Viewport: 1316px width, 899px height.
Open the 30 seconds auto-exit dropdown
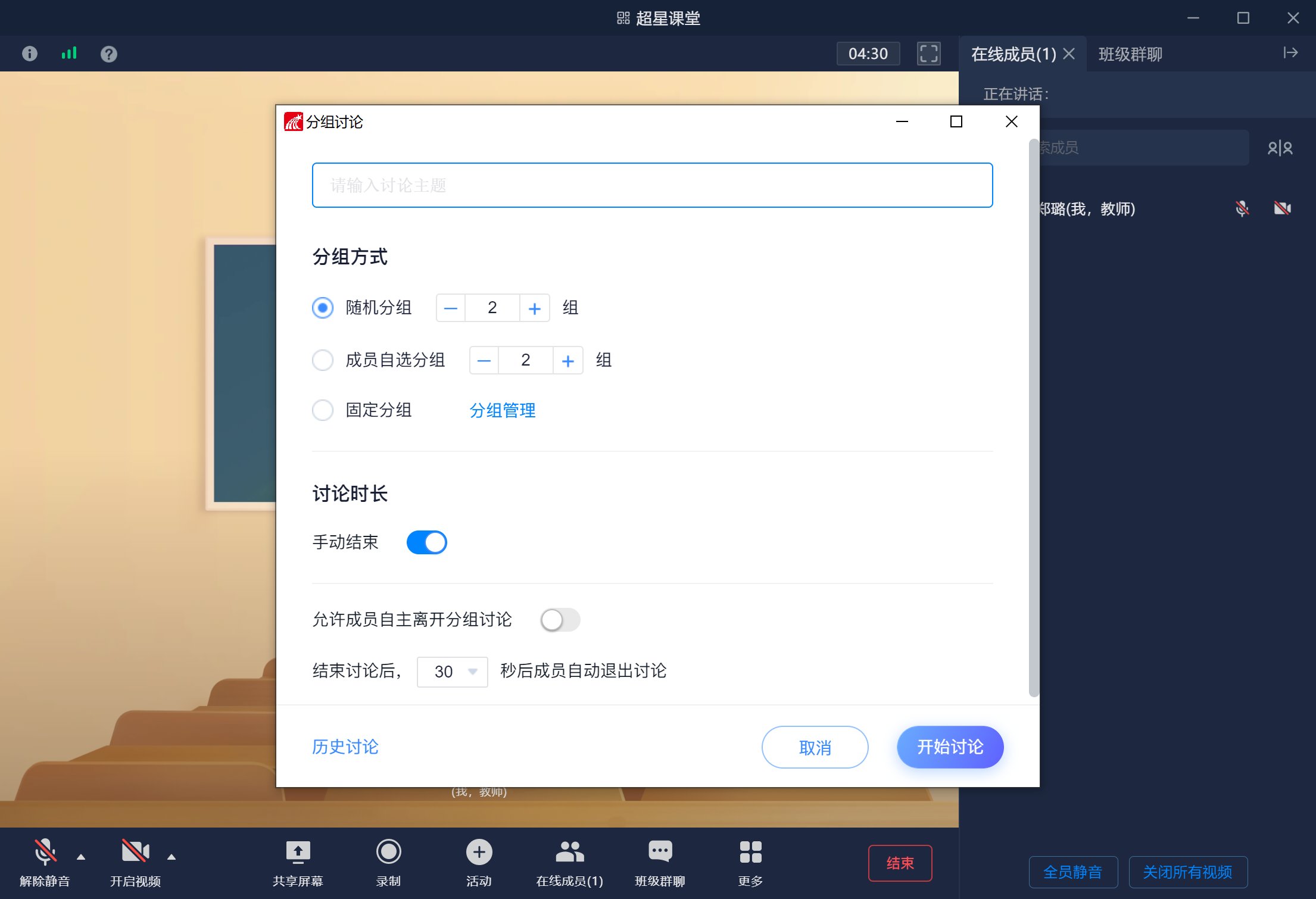click(453, 672)
